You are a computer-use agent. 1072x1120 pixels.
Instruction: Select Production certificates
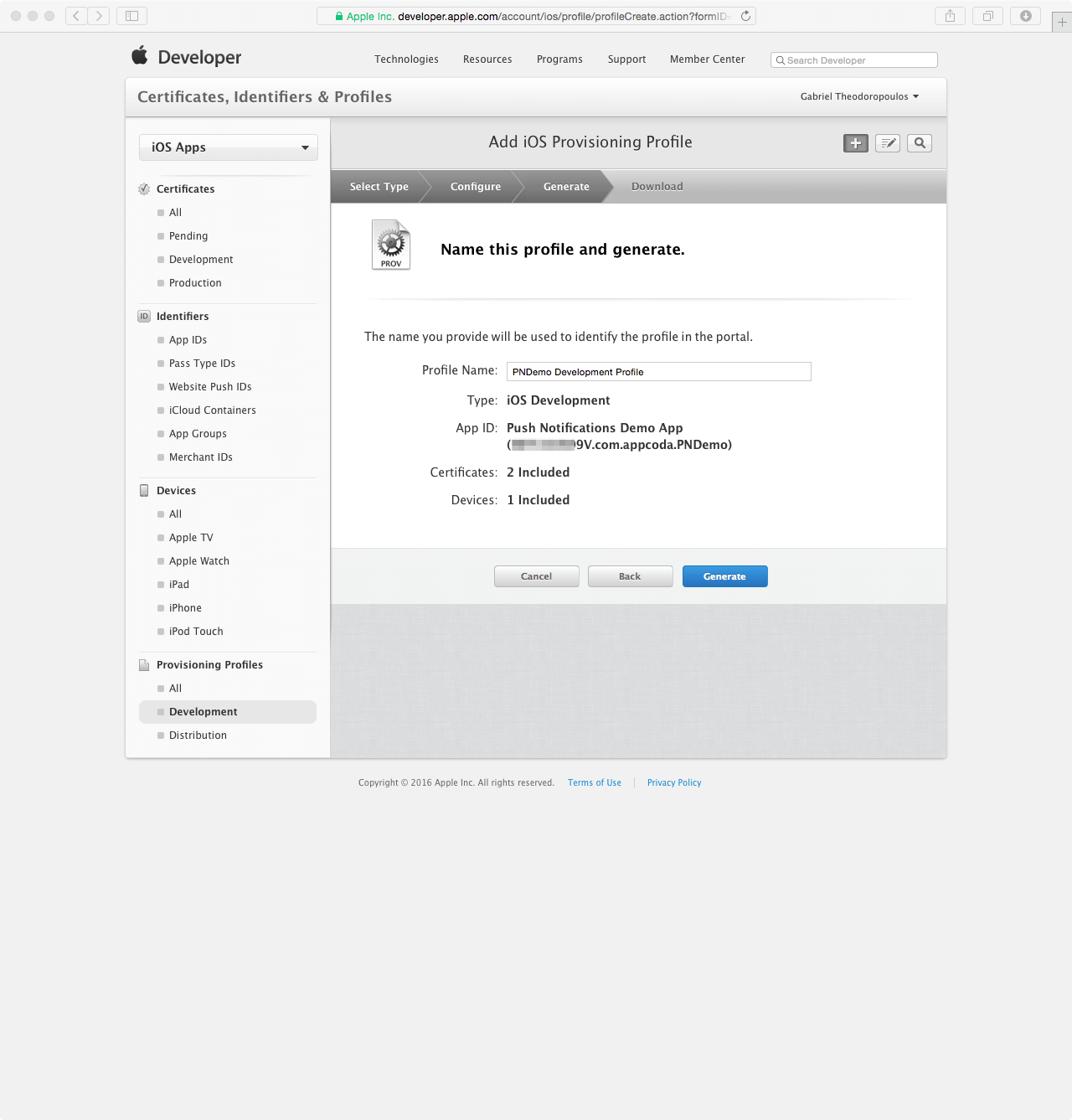(195, 283)
